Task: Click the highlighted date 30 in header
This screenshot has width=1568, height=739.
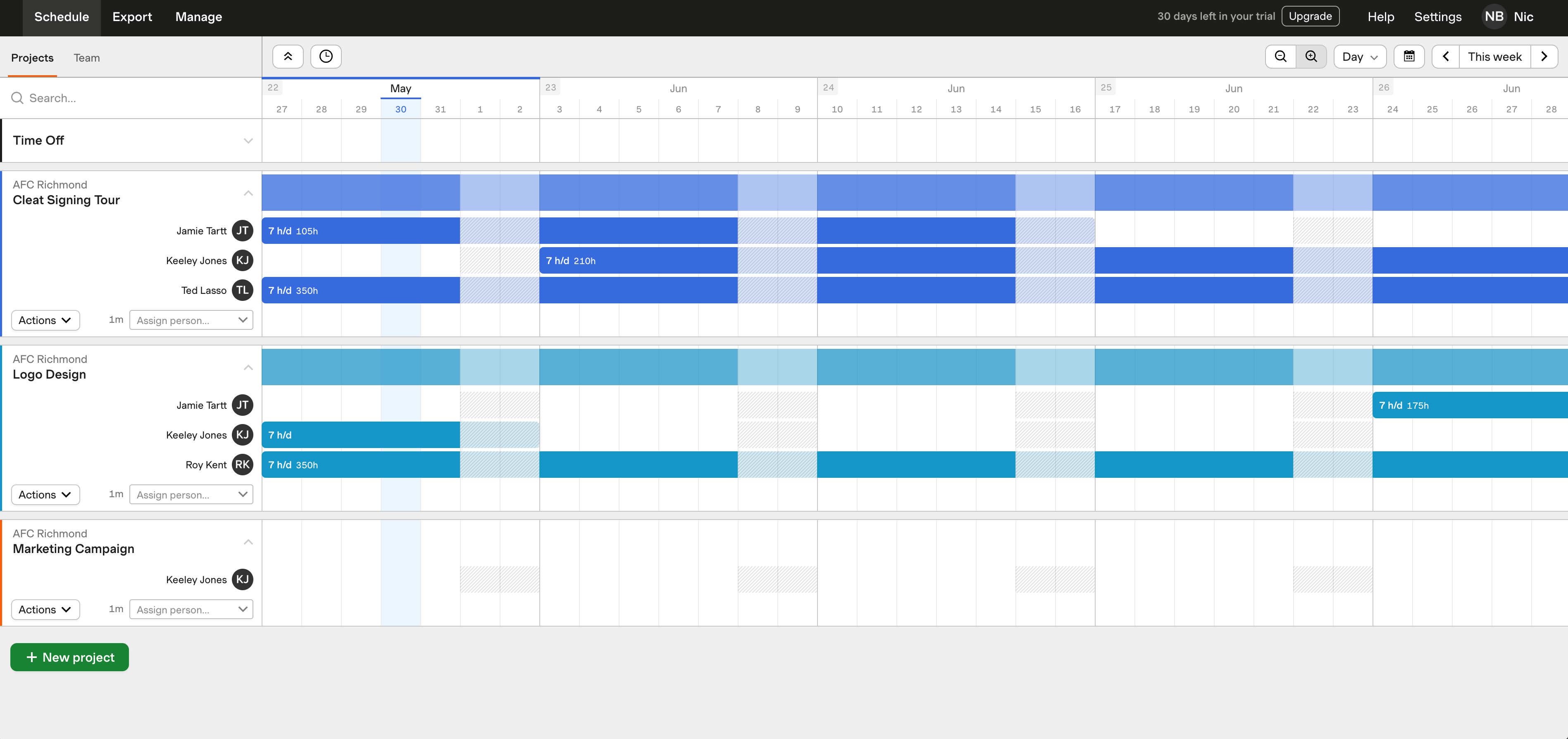Action: [x=400, y=110]
